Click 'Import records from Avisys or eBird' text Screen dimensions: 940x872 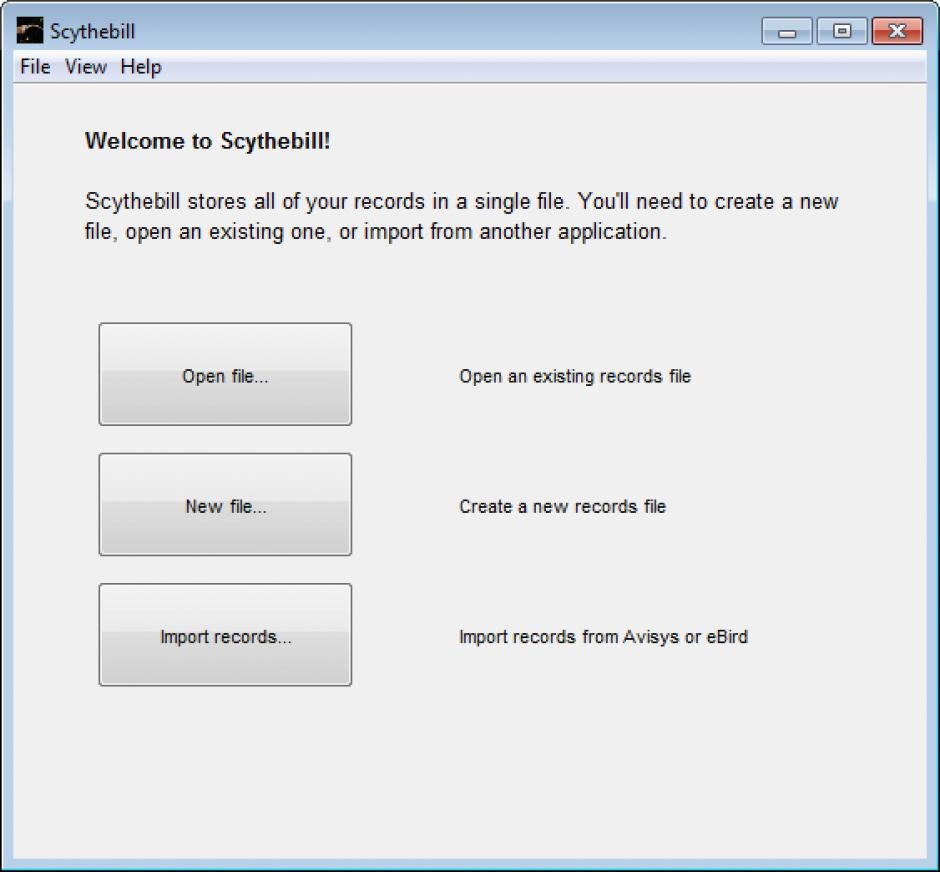pos(604,637)
